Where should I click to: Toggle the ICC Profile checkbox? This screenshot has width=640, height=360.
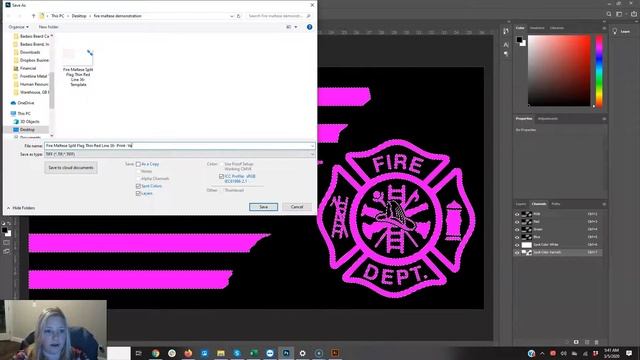click(222, 176)
